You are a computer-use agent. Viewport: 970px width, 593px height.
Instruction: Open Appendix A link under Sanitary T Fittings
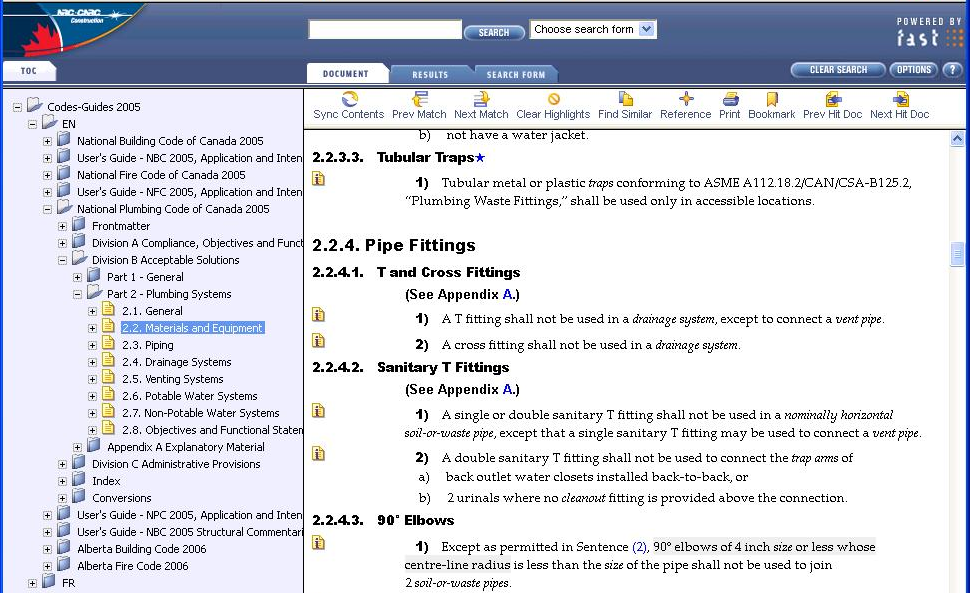point(508,390)
